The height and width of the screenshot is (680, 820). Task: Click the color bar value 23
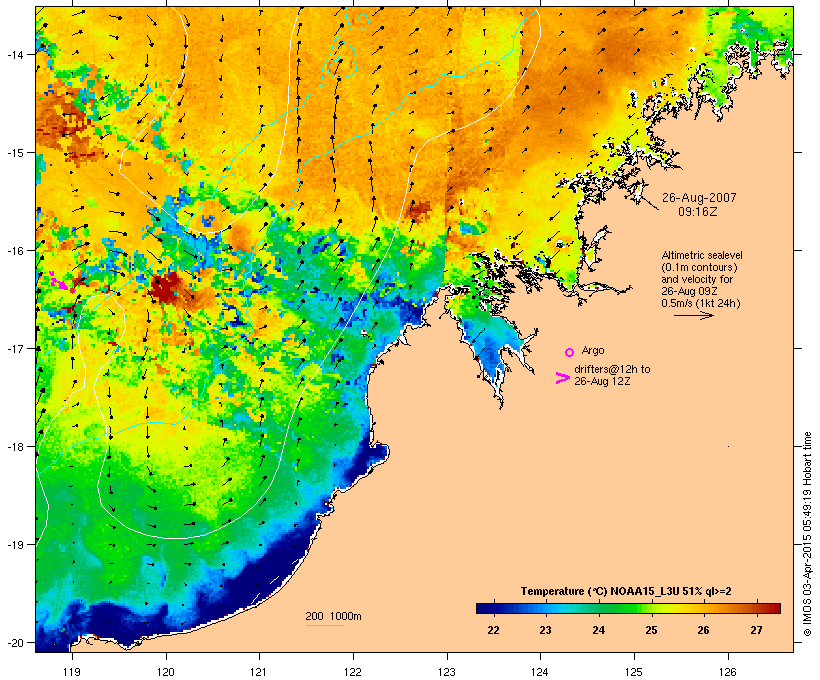click(x=545, y=630)
